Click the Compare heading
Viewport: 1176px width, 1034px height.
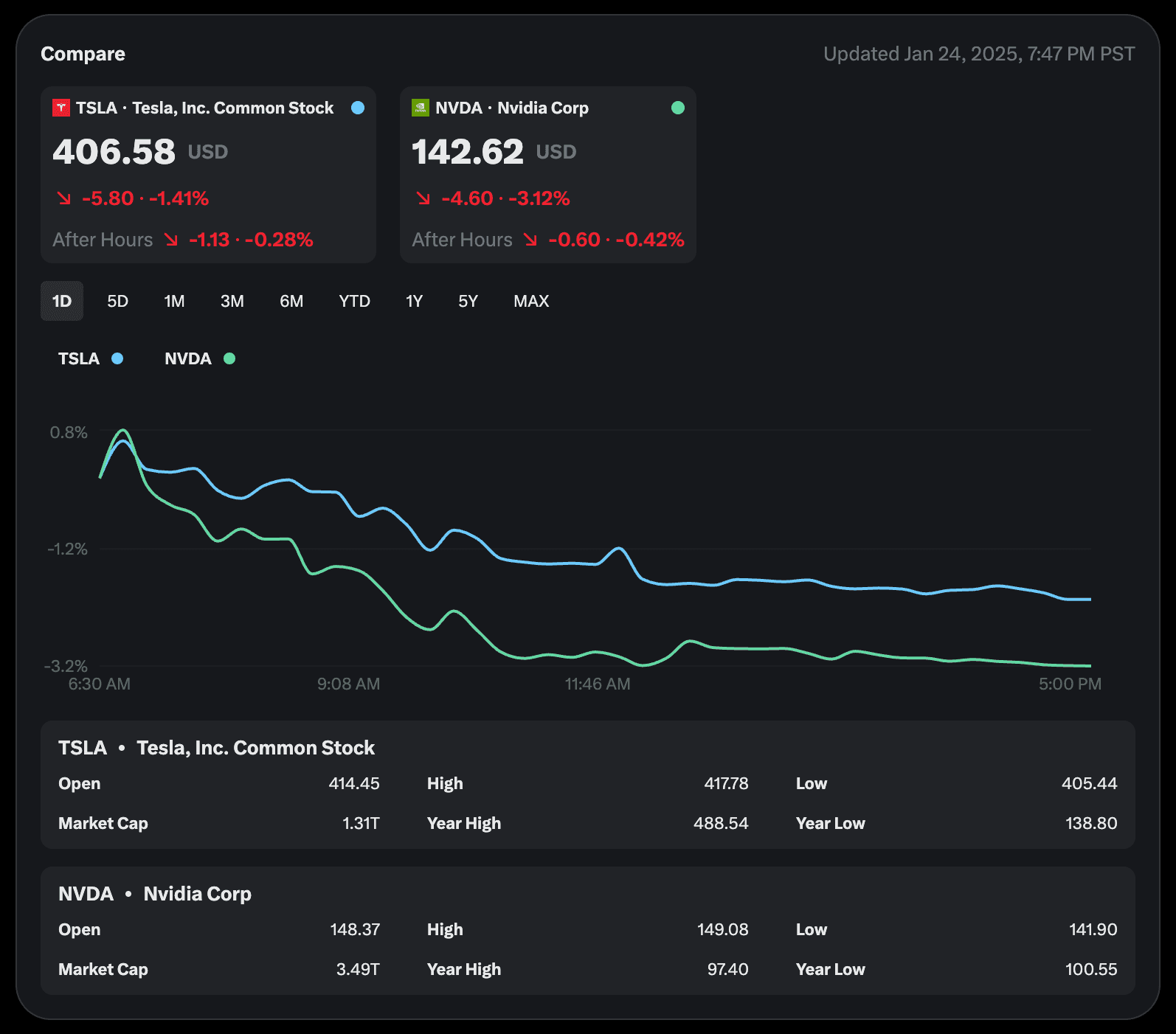pos(83,54)
